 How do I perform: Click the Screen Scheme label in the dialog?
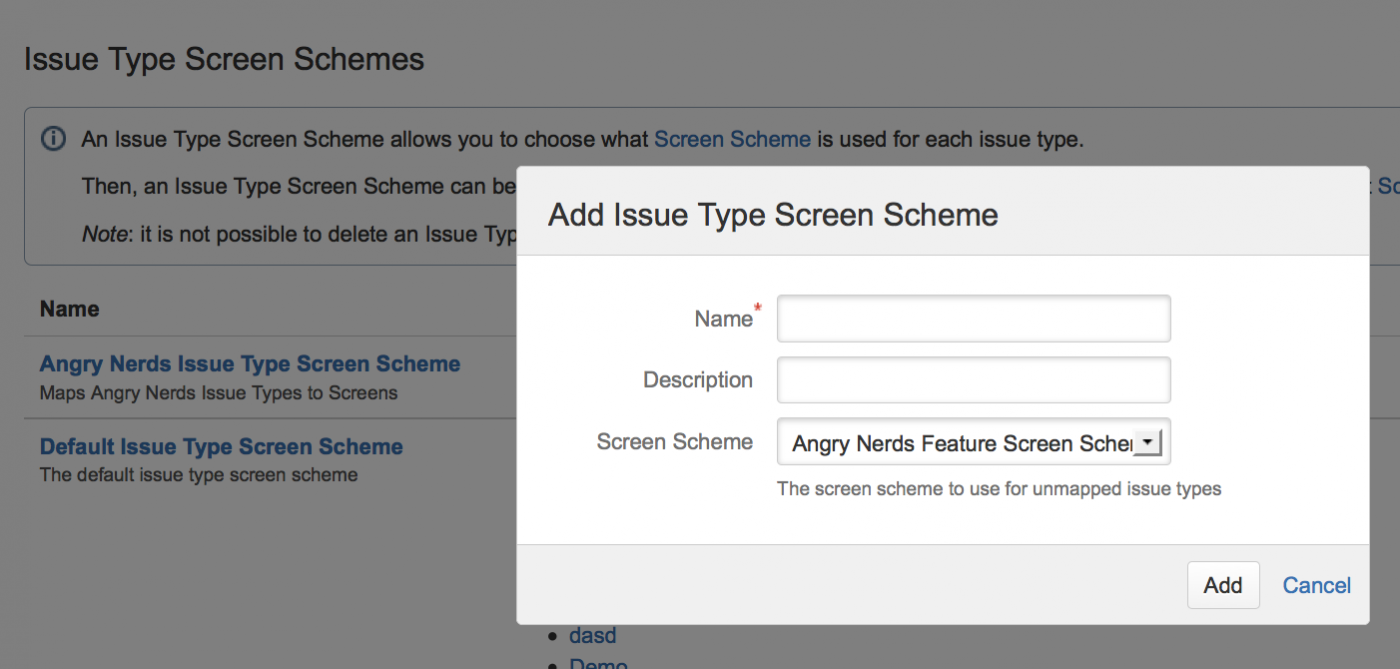pos(675,442)
